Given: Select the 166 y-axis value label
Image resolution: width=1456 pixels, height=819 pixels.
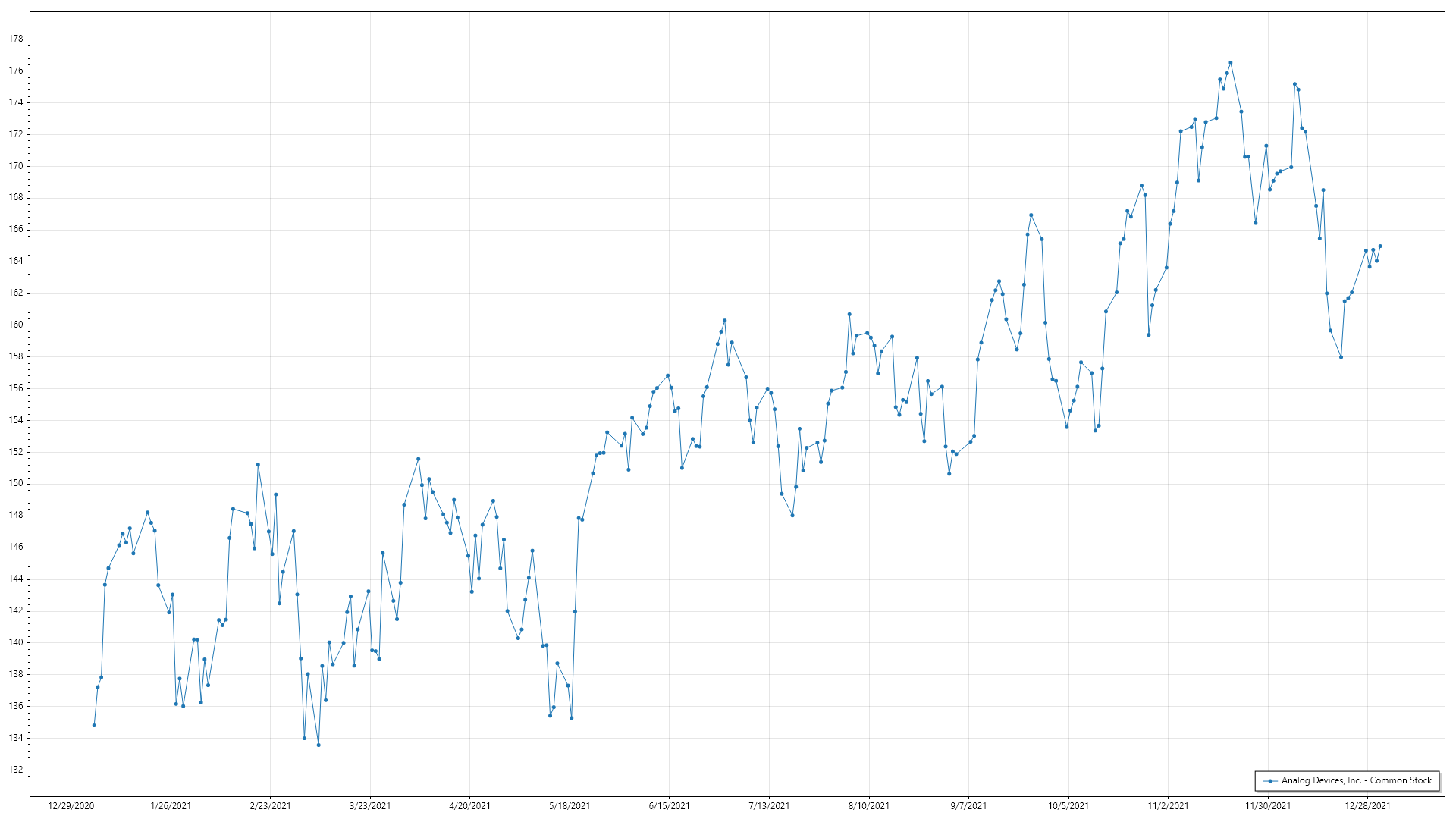Looking at the screenshot, I should [16, 229].
